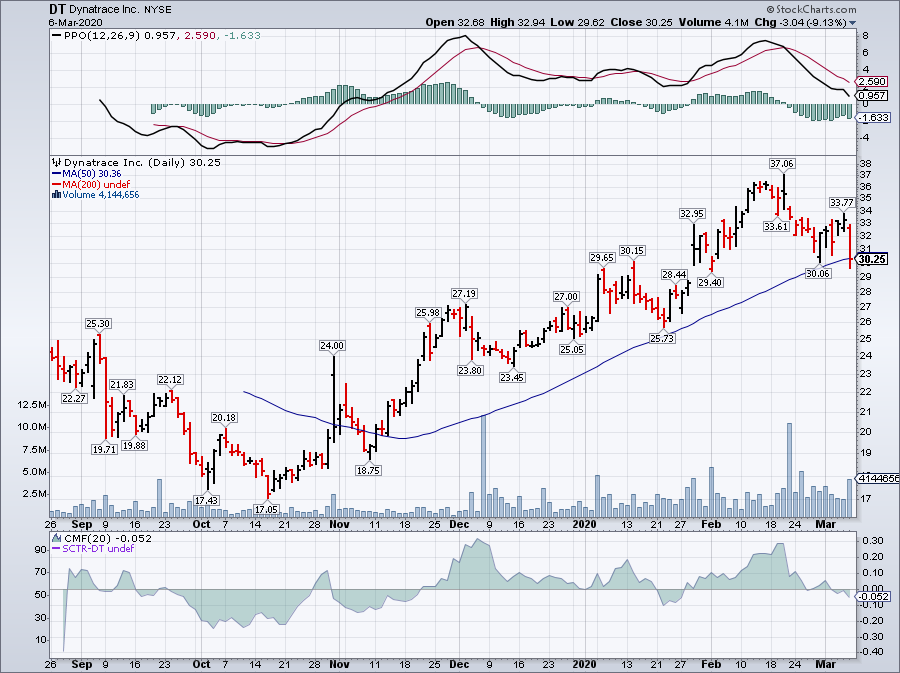Click the 29.65 price label

click(602, 258)
